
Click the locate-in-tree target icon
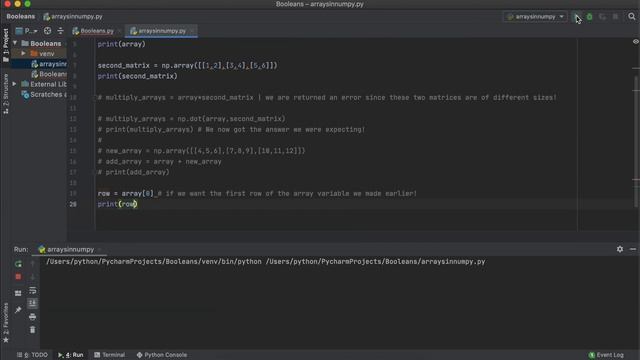[47, 31]
